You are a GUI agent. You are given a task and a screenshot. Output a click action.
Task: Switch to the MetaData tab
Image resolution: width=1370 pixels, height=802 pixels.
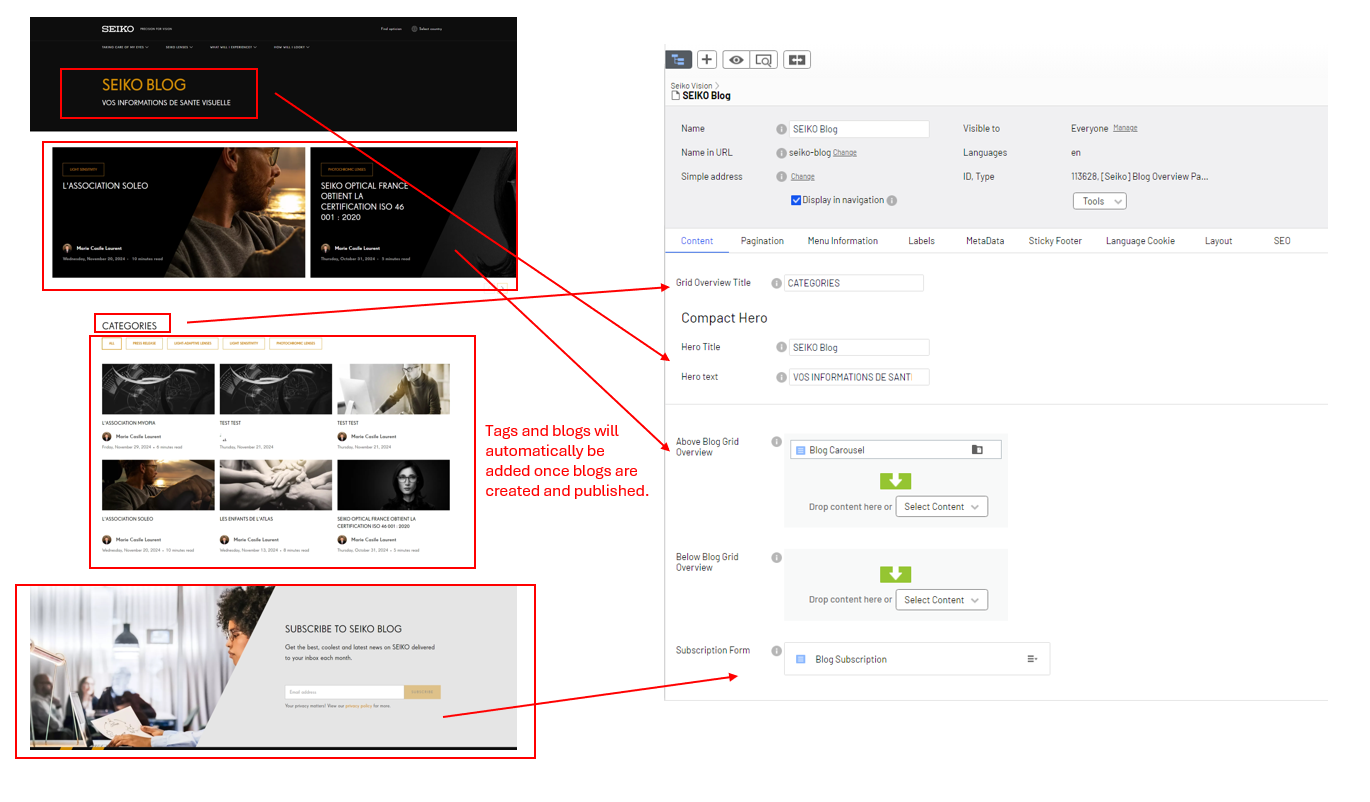[984, 241]
